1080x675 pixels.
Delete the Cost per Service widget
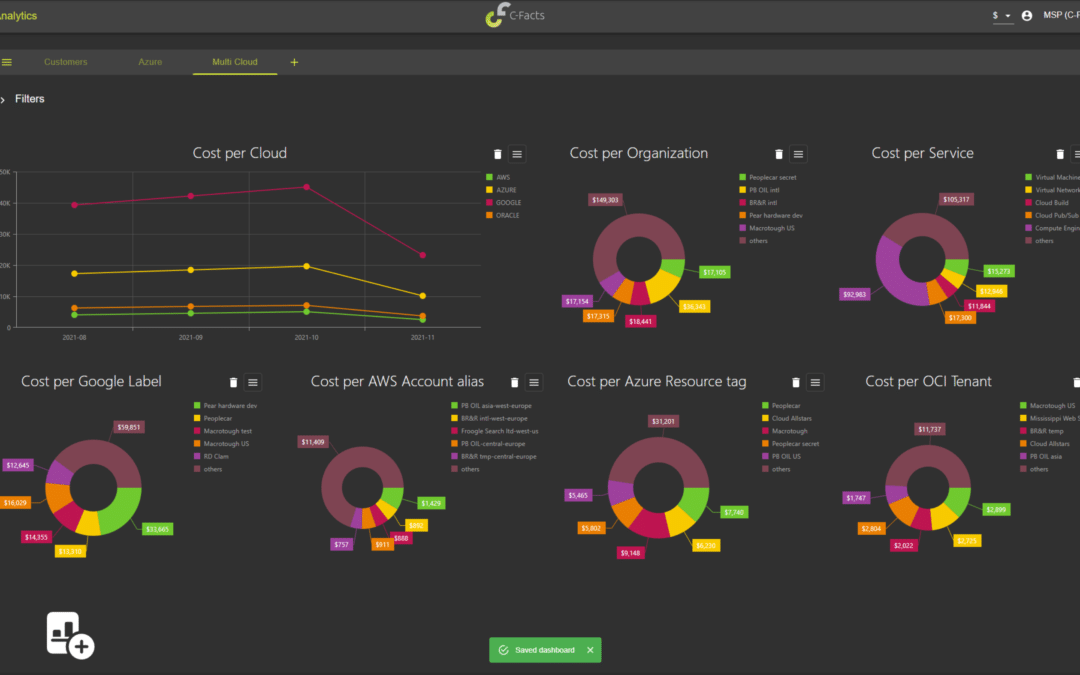[x=1060, y=154]
